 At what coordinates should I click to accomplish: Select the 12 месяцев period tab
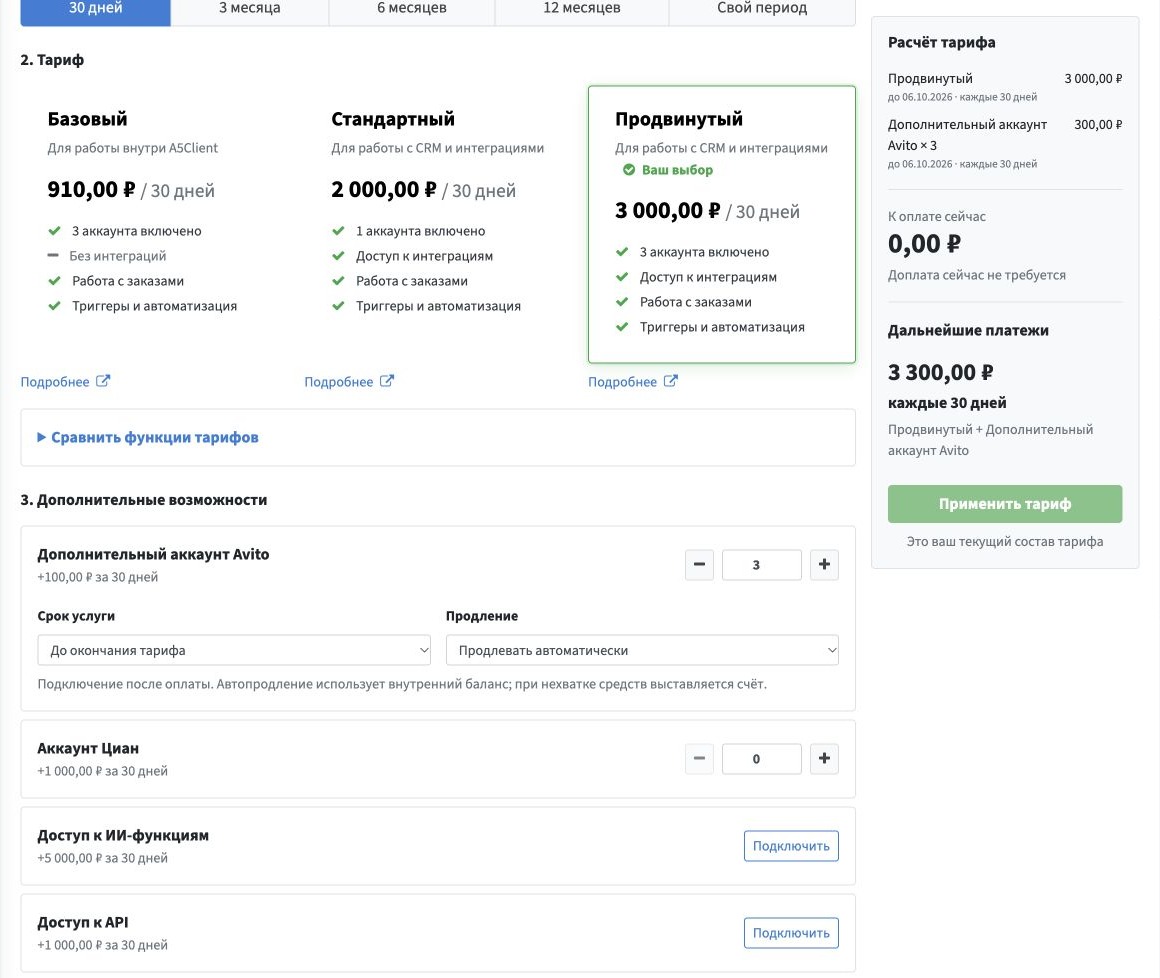tap(581, 10)
